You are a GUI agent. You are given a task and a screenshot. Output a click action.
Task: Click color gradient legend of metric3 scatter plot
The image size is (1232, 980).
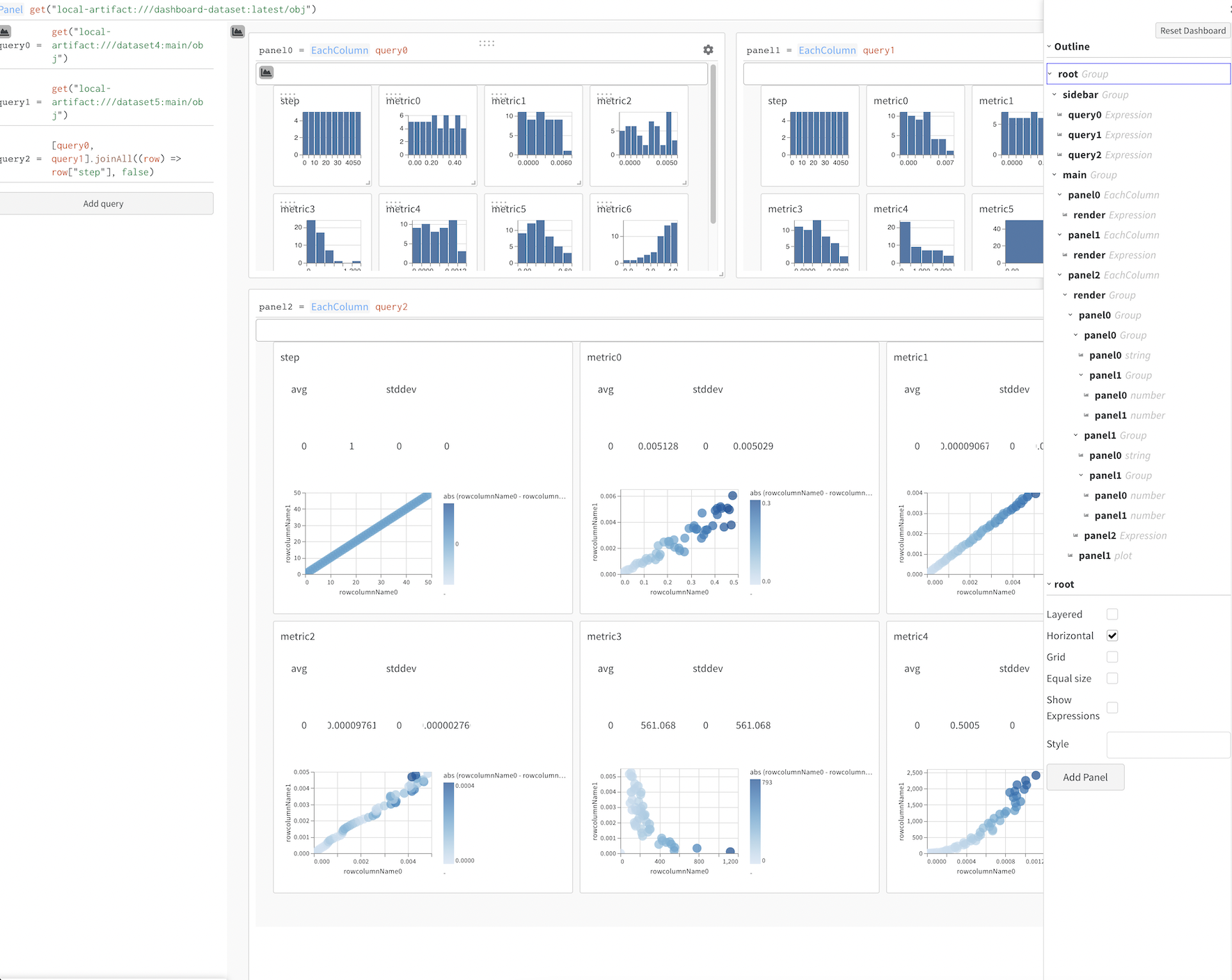(x=755, y=821)
